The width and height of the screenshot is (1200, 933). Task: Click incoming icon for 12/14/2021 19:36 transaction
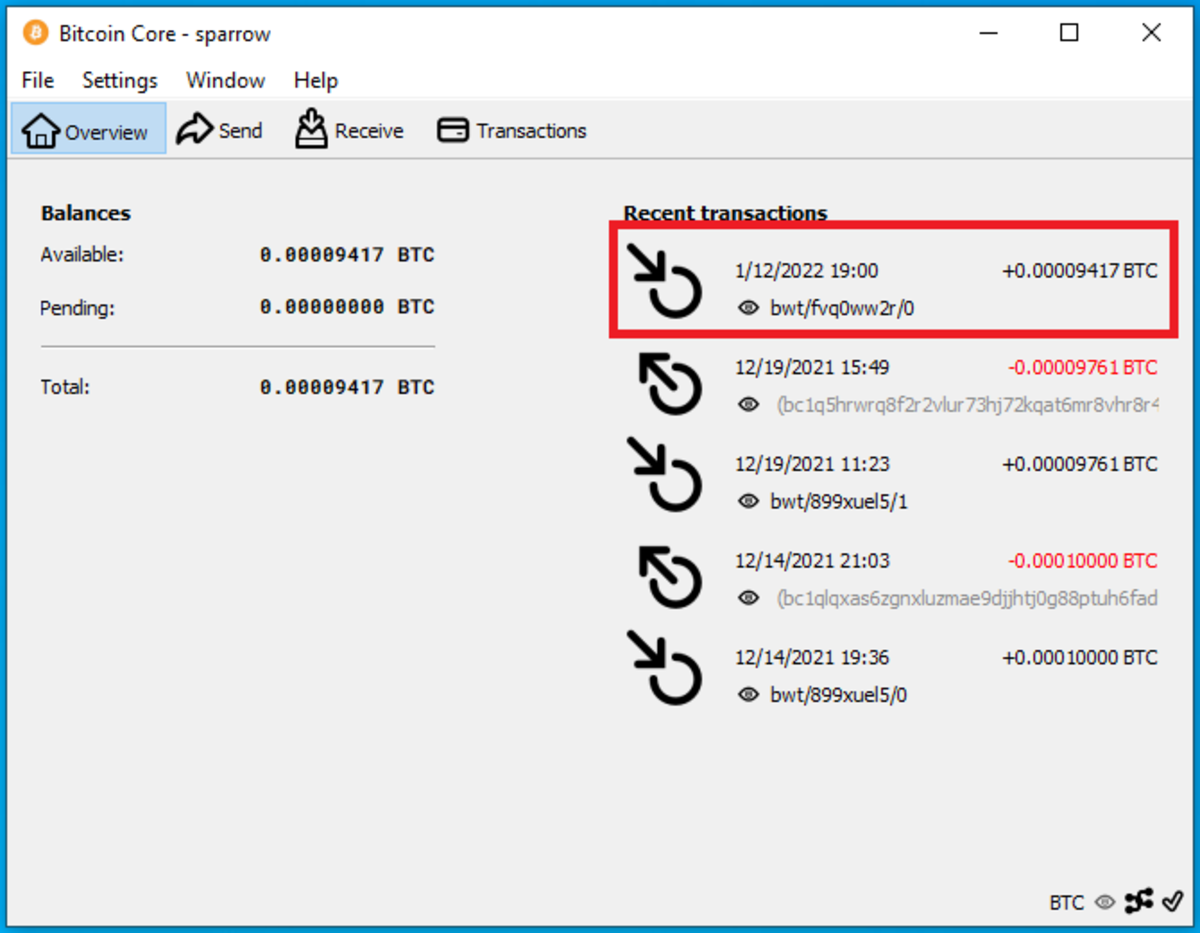pos(665,667)
